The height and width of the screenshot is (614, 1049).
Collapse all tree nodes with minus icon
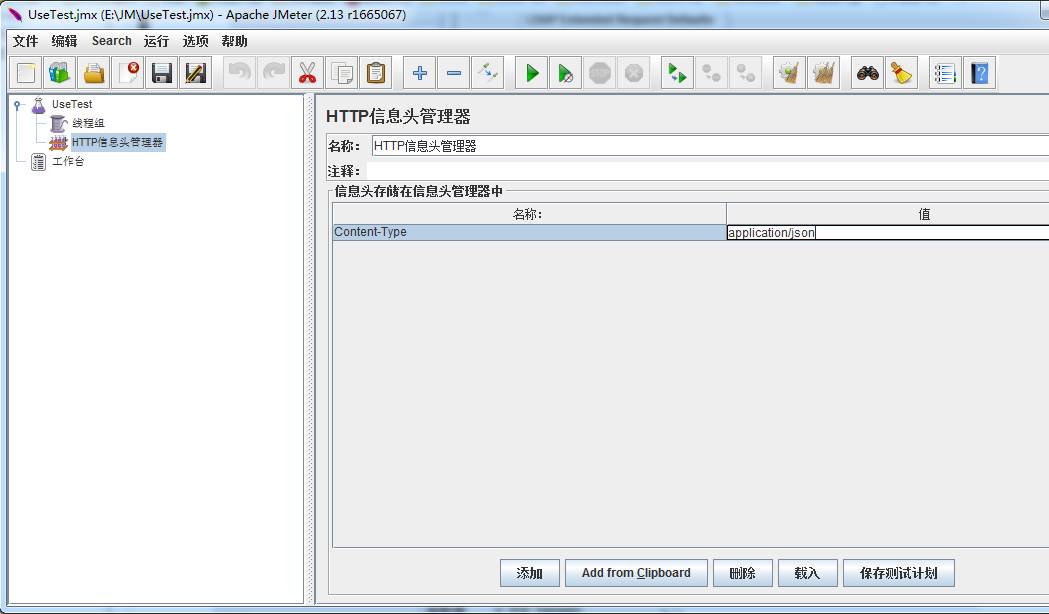454,73
